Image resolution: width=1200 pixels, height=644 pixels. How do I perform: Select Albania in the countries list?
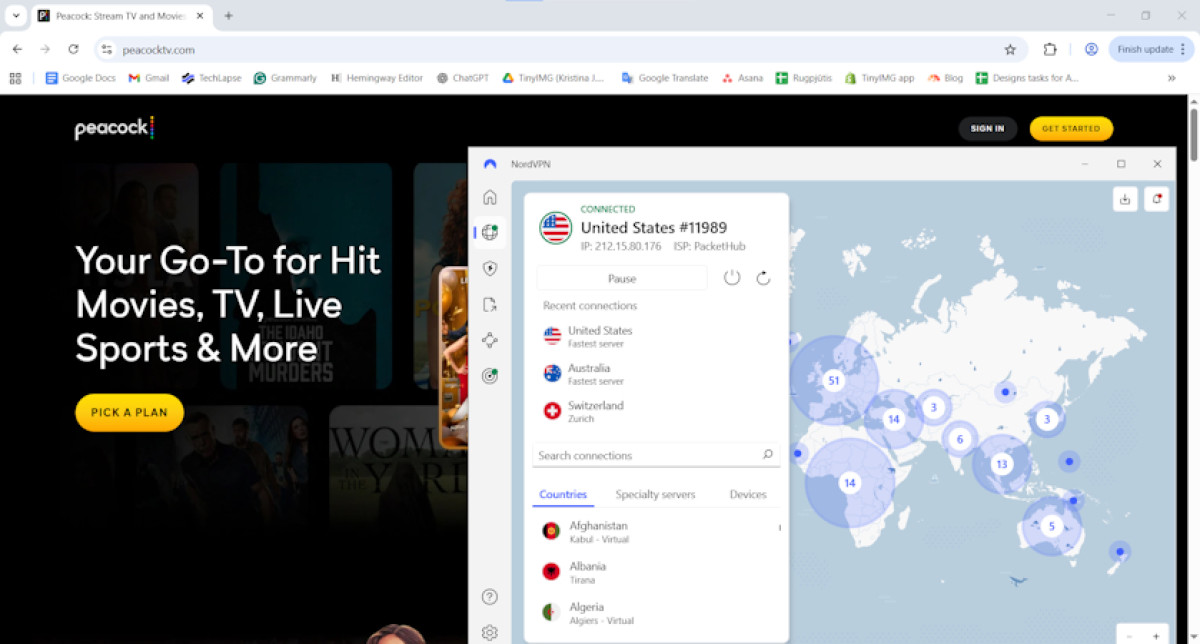pyautogui.click(x=656, y=572)
